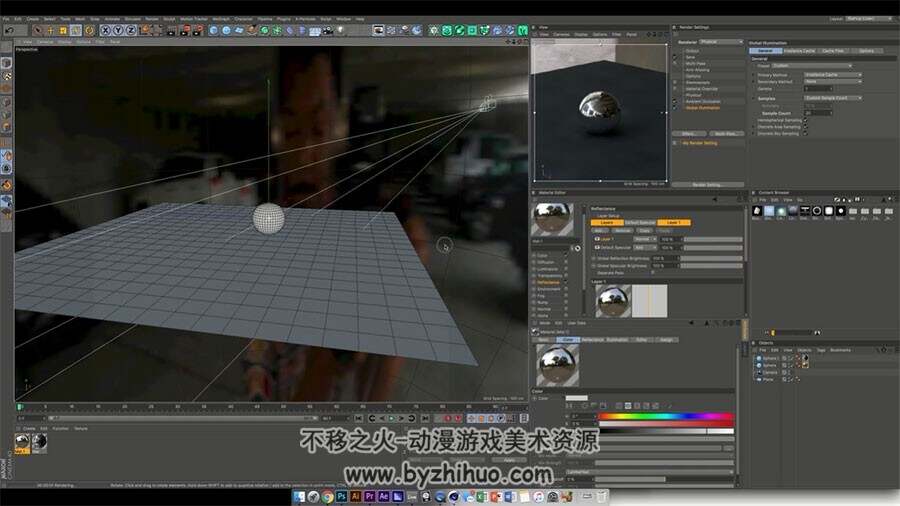Select Camera in Objects manager
The image size is (900, 506).
click(x=770, y=372)
